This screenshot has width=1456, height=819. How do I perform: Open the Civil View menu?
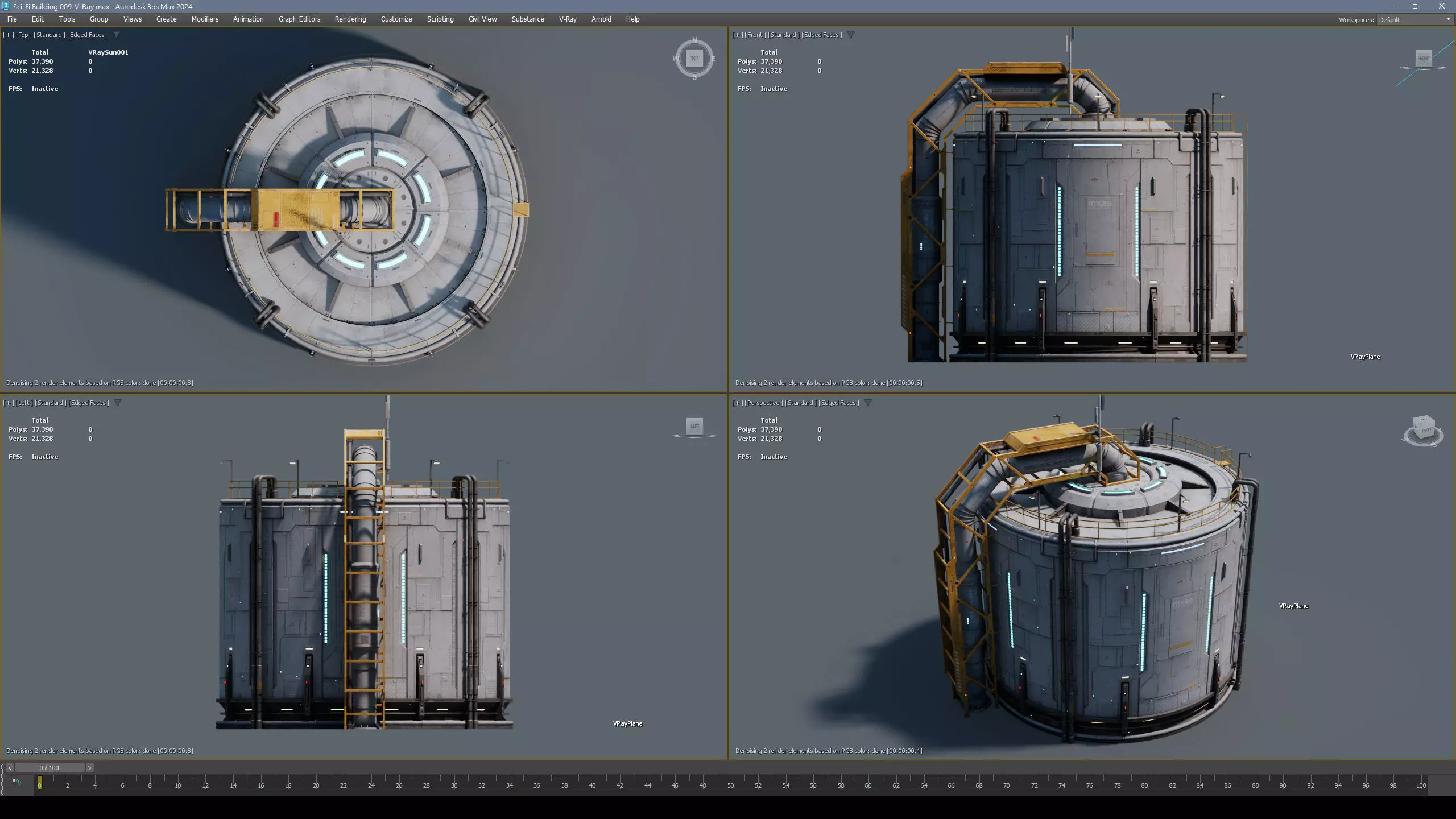[x=483, y=19]
